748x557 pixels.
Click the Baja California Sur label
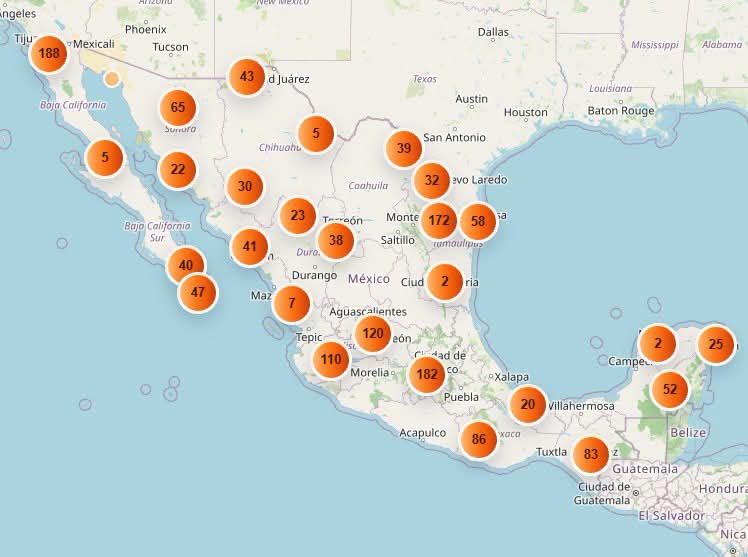[157, 231]
